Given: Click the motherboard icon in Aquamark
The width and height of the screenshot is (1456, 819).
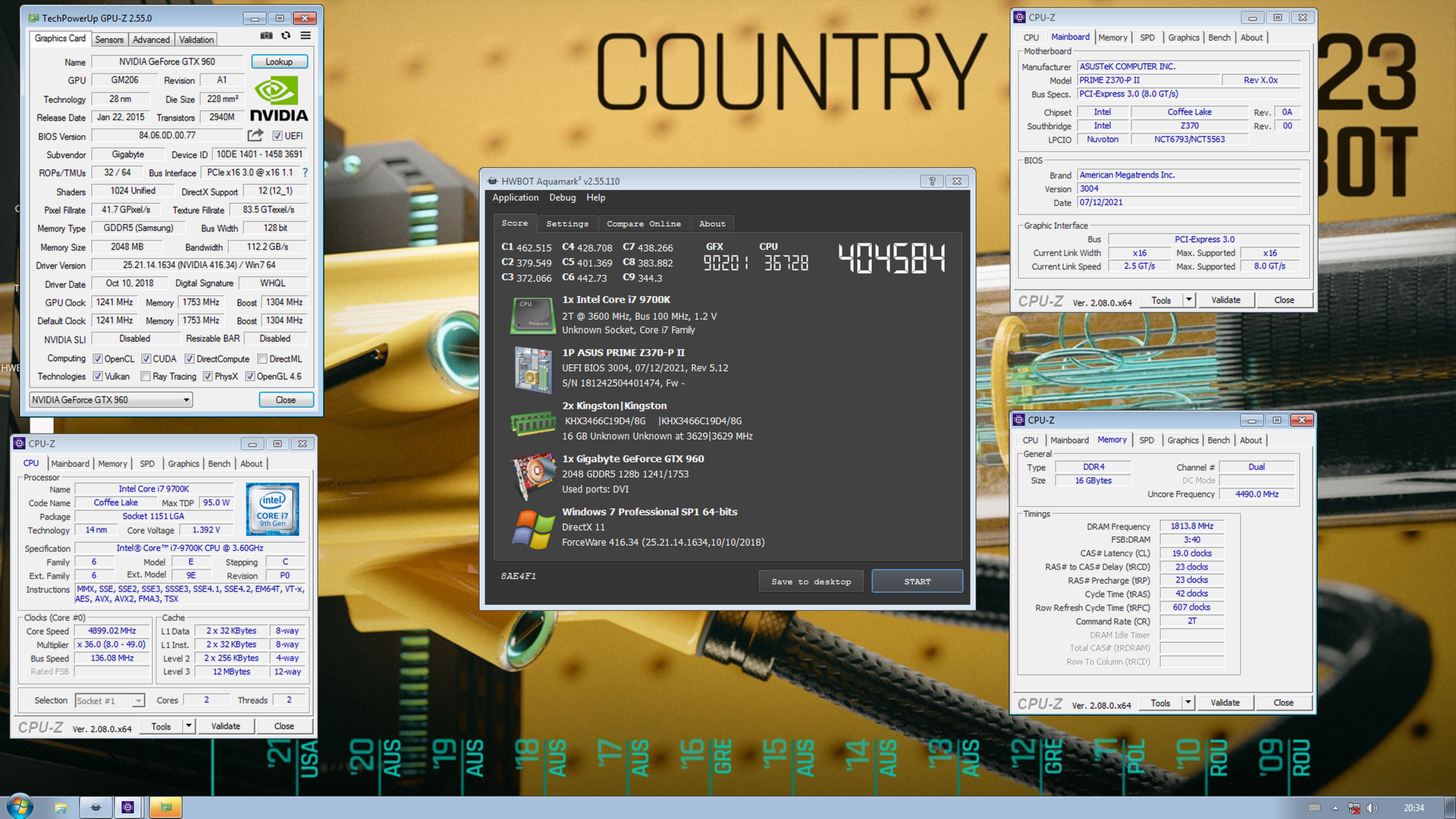Looking at the screenshot, I should [x=533, y=370].
